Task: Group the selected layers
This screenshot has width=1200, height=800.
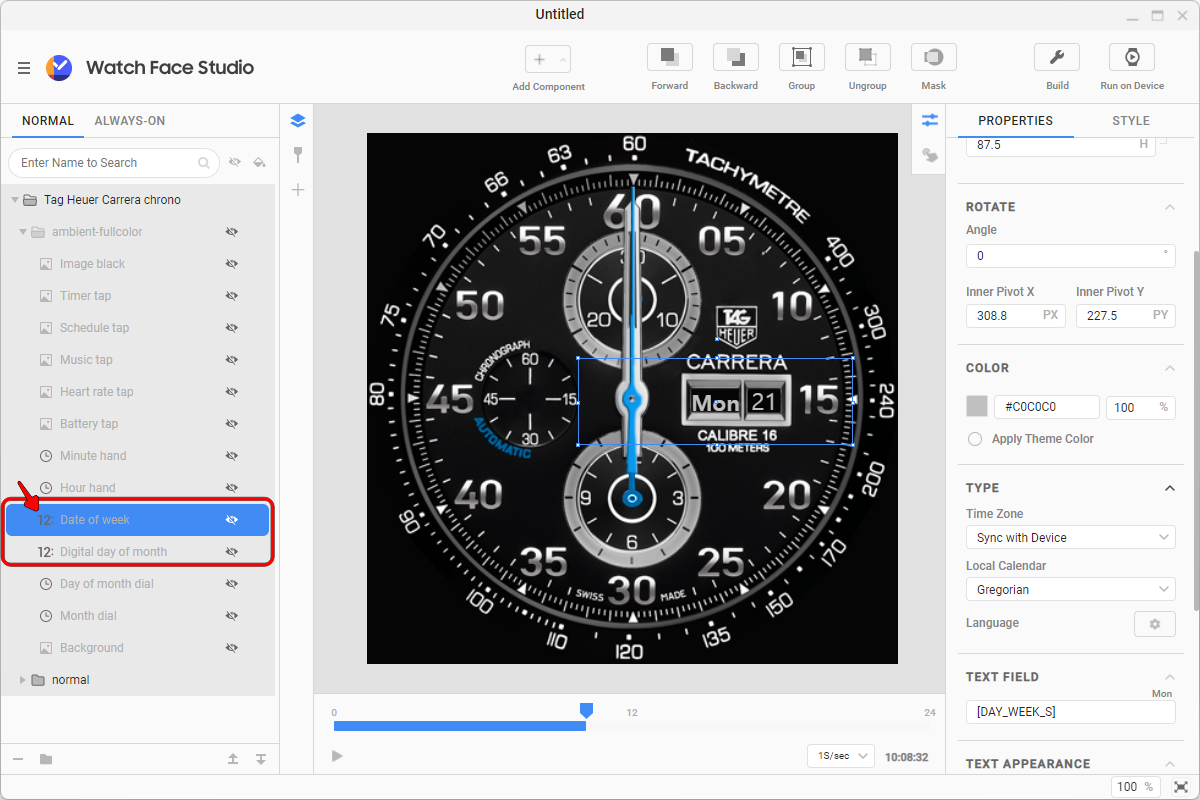Action: [802, 57]
